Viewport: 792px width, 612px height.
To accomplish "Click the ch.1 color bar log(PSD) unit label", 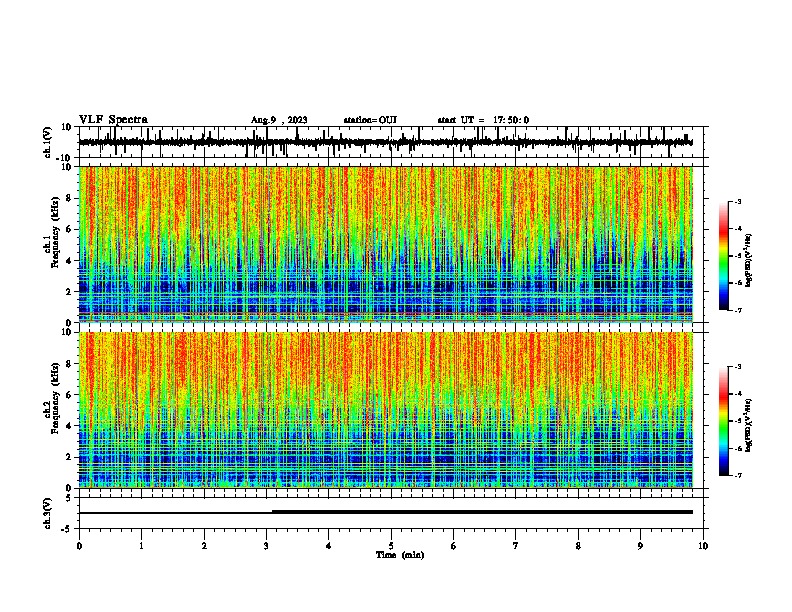I will coord(748,261).
